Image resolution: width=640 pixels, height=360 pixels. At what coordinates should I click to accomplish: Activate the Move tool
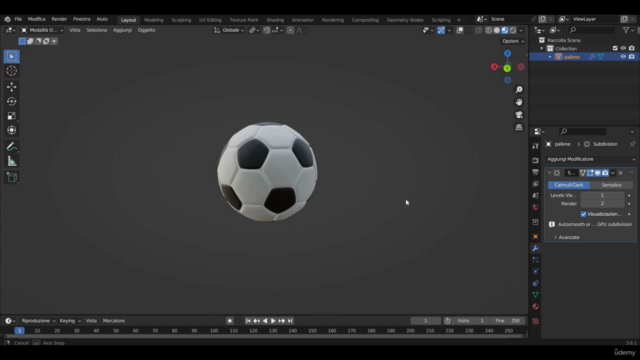[x=11, y=87]
